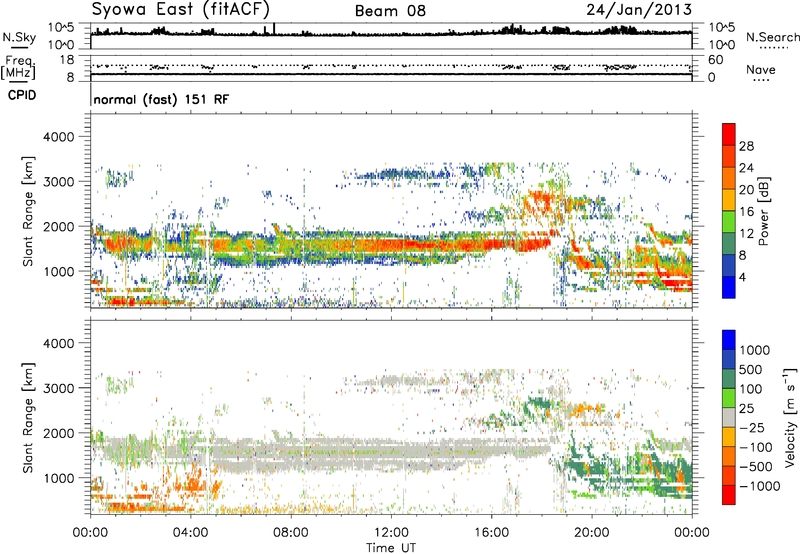Click the "3000" tick of the velocity panel
Image resolution: width=800 pixels, height=554 pixels.
point(58,388)
